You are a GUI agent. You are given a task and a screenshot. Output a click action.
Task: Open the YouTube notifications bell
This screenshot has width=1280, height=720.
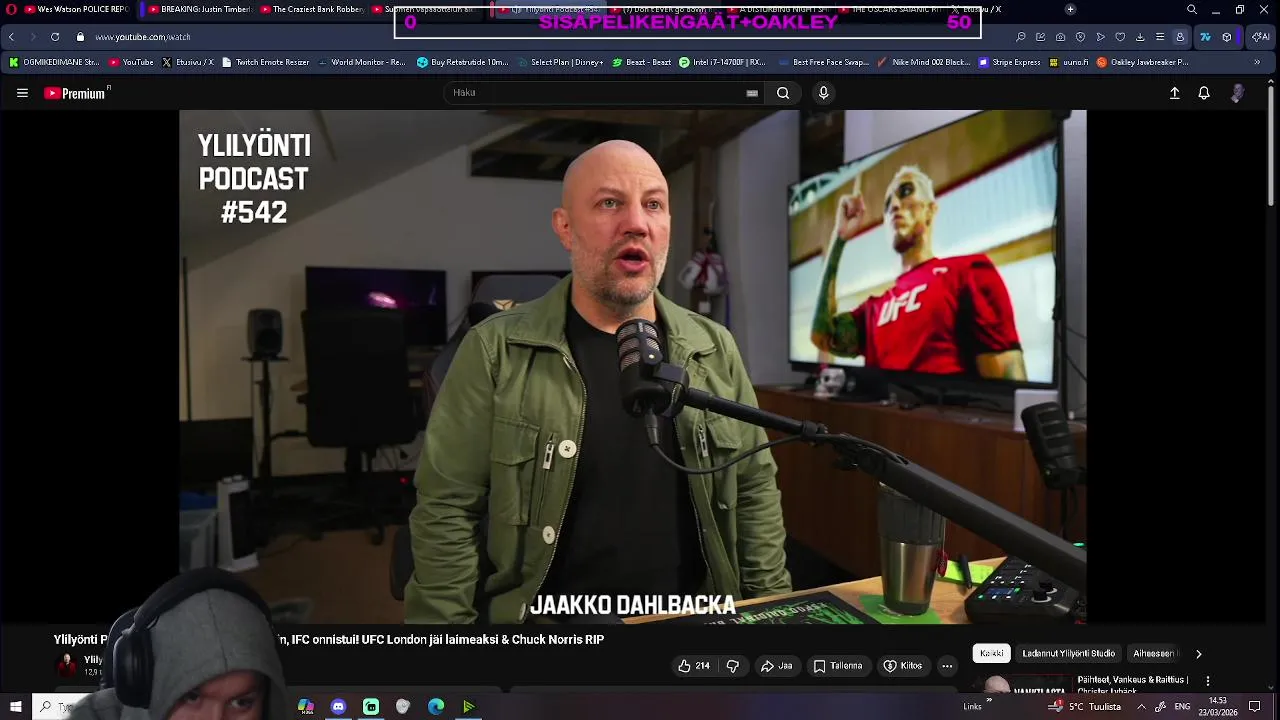(x=1204, y=93)
